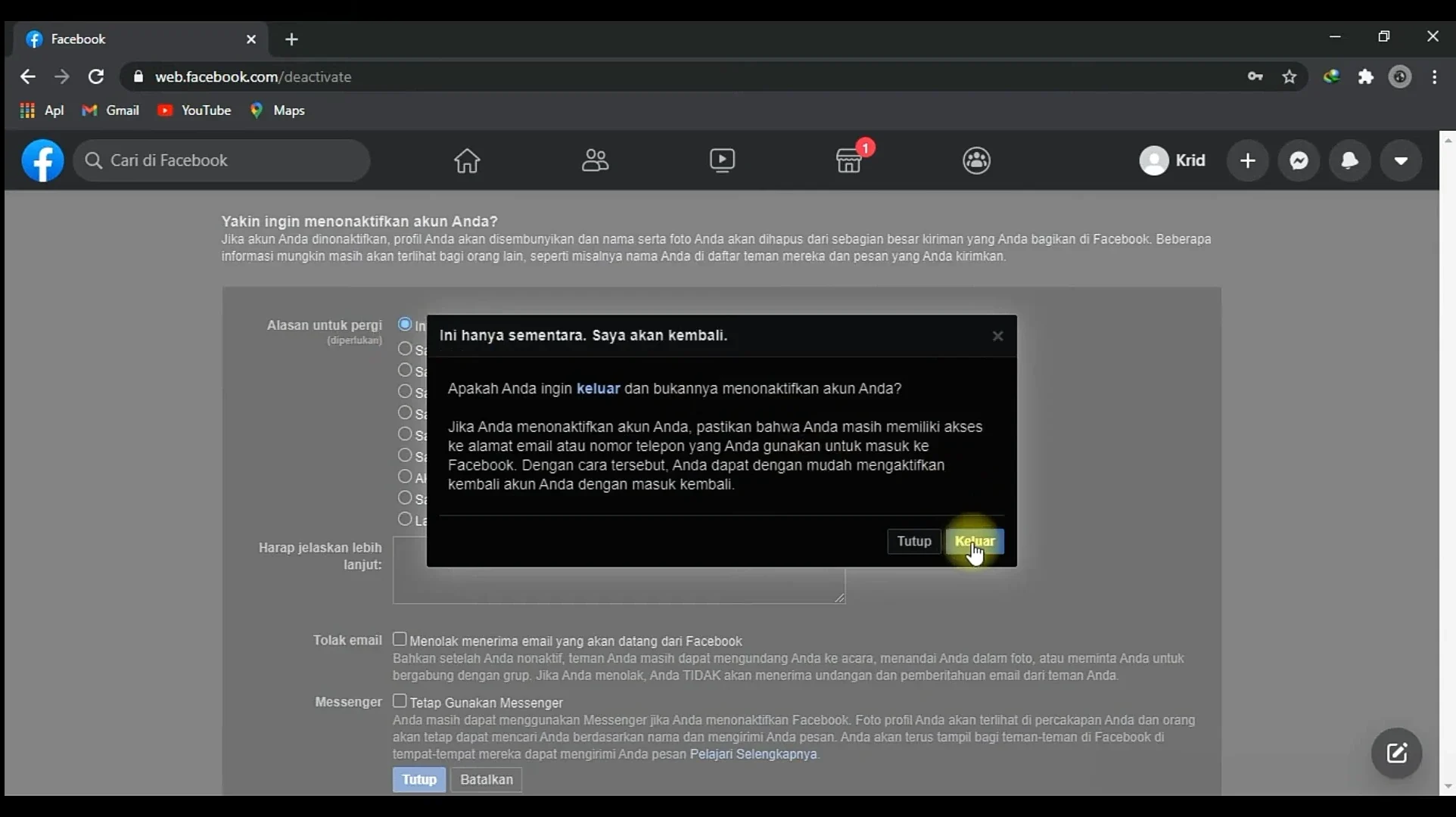This screenshot has width=1456, height=817.
Task: Open the Apl apps bookmark
Action: click(x=42, y=110)
